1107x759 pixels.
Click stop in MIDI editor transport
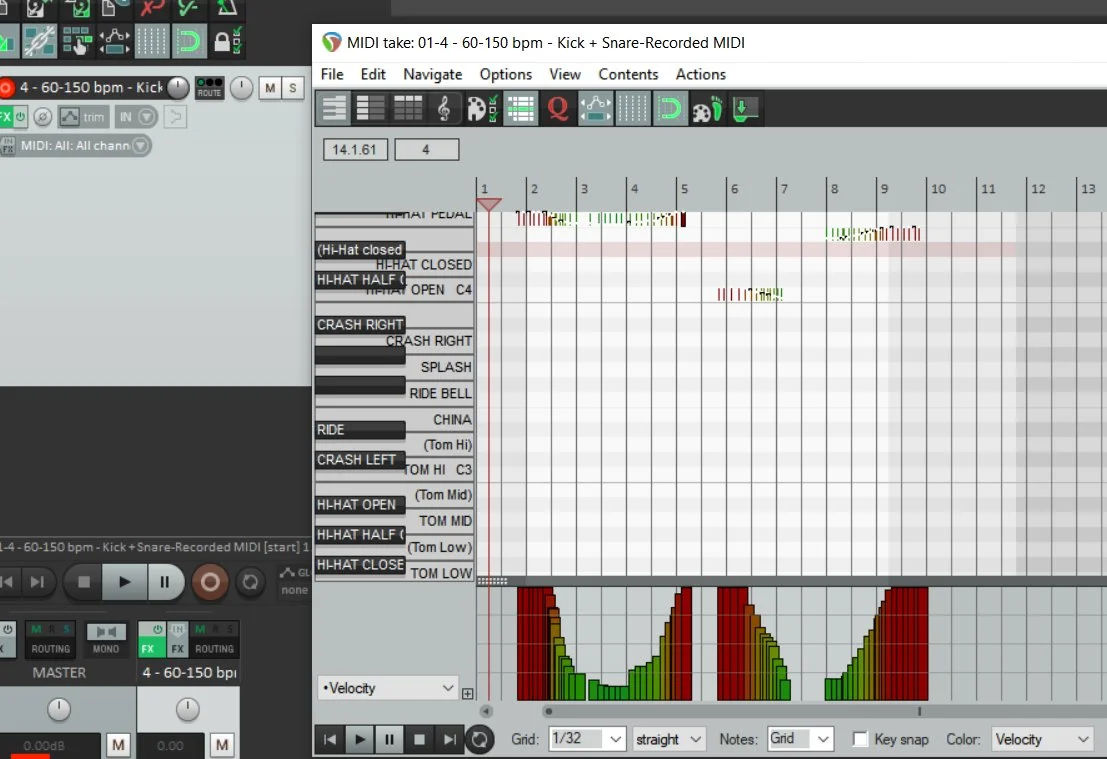pos(419,739)
